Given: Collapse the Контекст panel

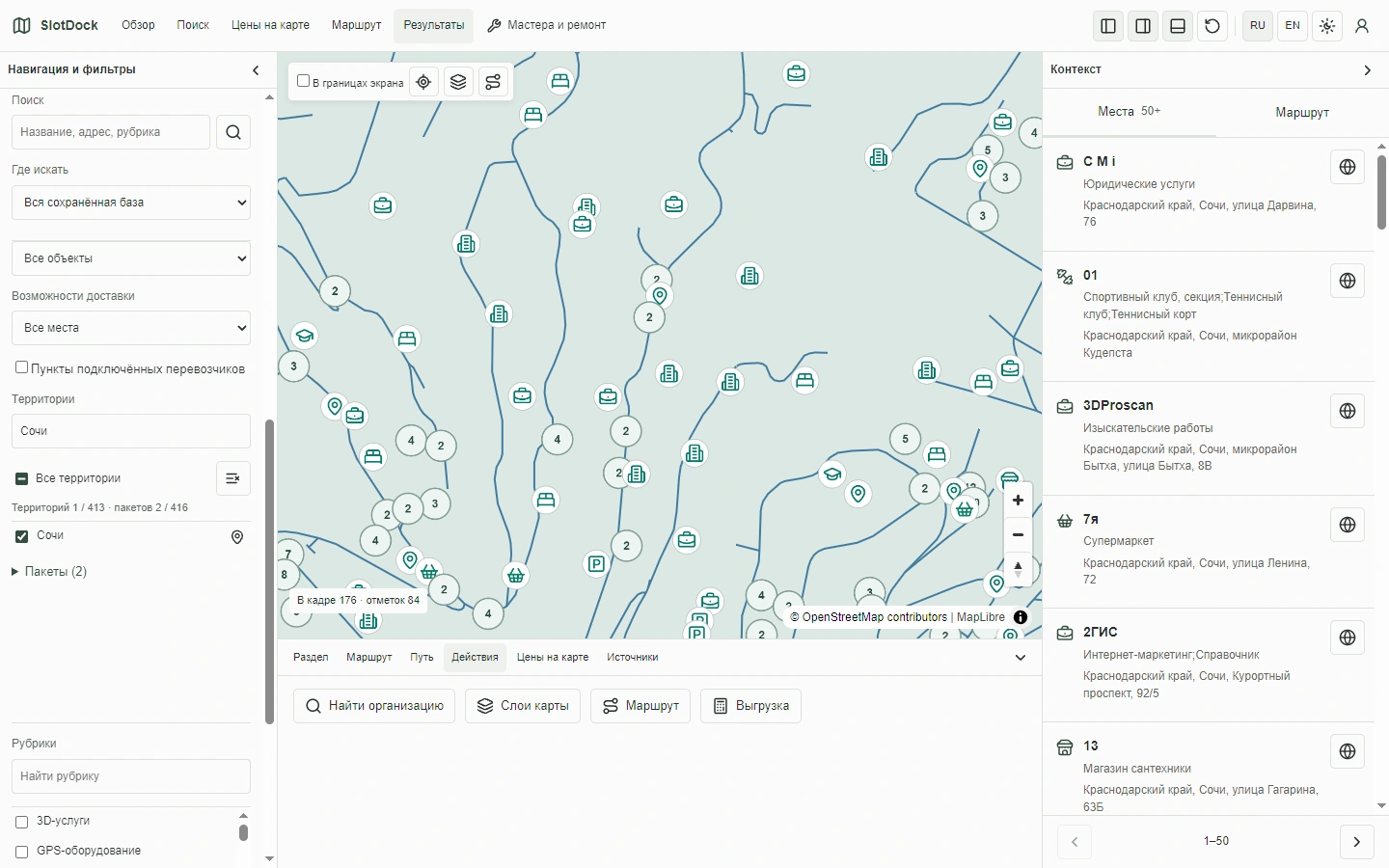Looking at the screenshot, I should point(1367,69).
